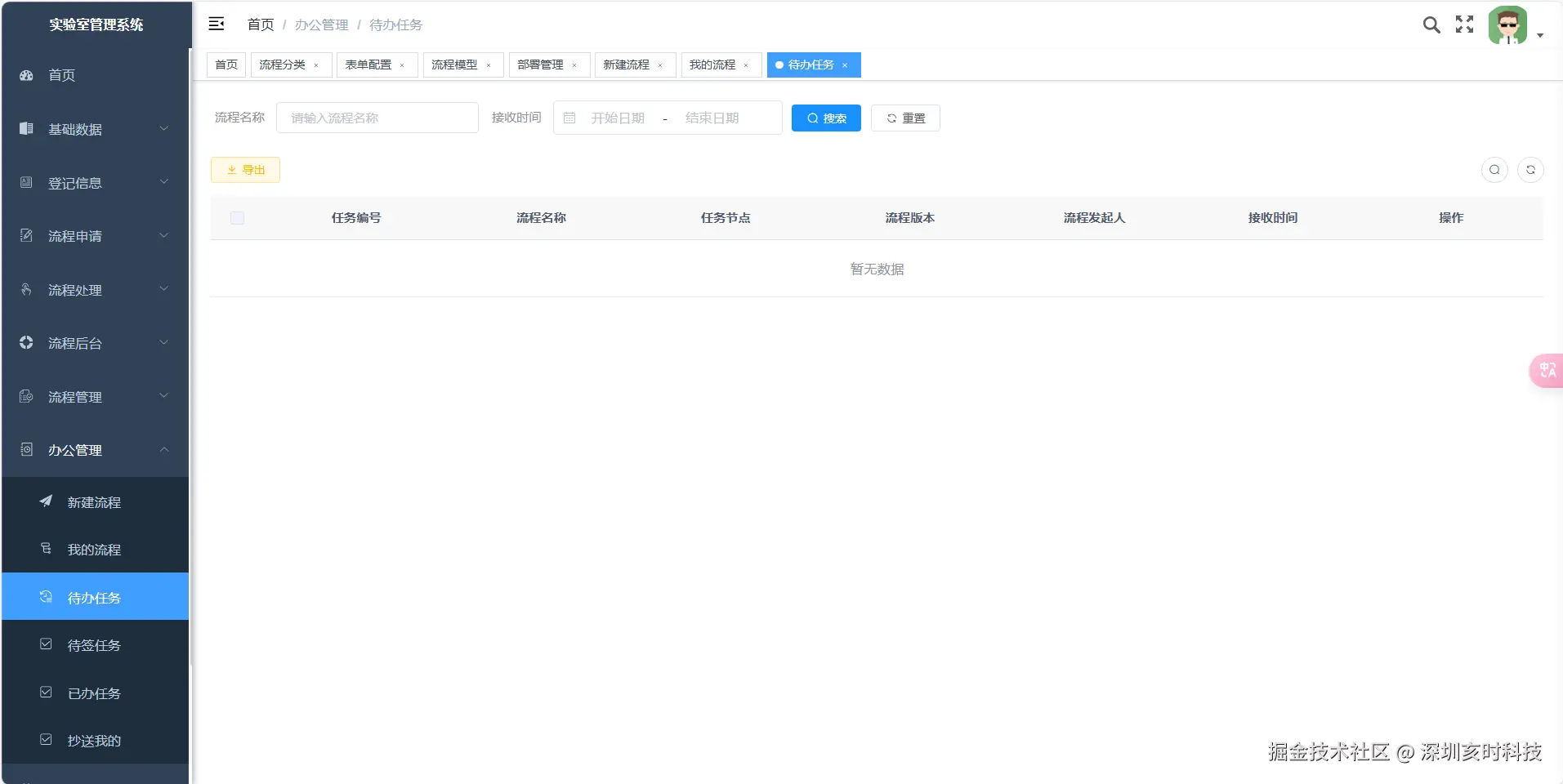Refresh the table with round refresh button
The width and height of the screenshot is (1563, 784).
pyautogui.click(x=1530, y=170)
